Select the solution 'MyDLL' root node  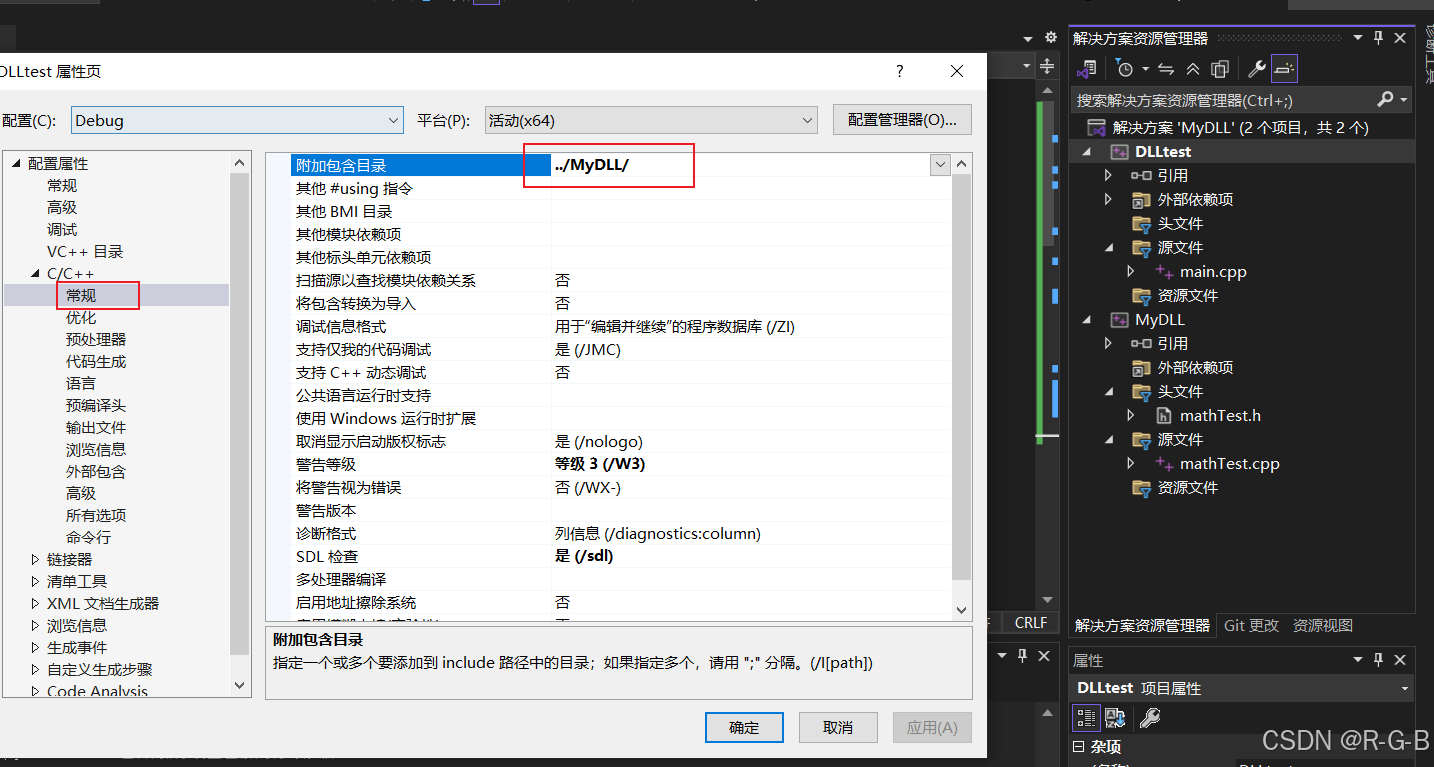[1240, 127]
